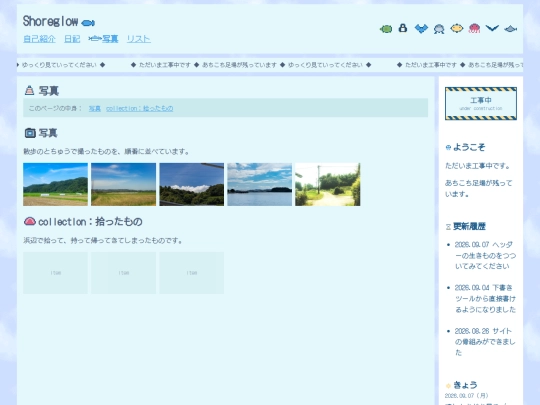This screenshot has height=405, width=540.
Task: Open photo of rice field under blue sky
Action: [x=124, y=184]
